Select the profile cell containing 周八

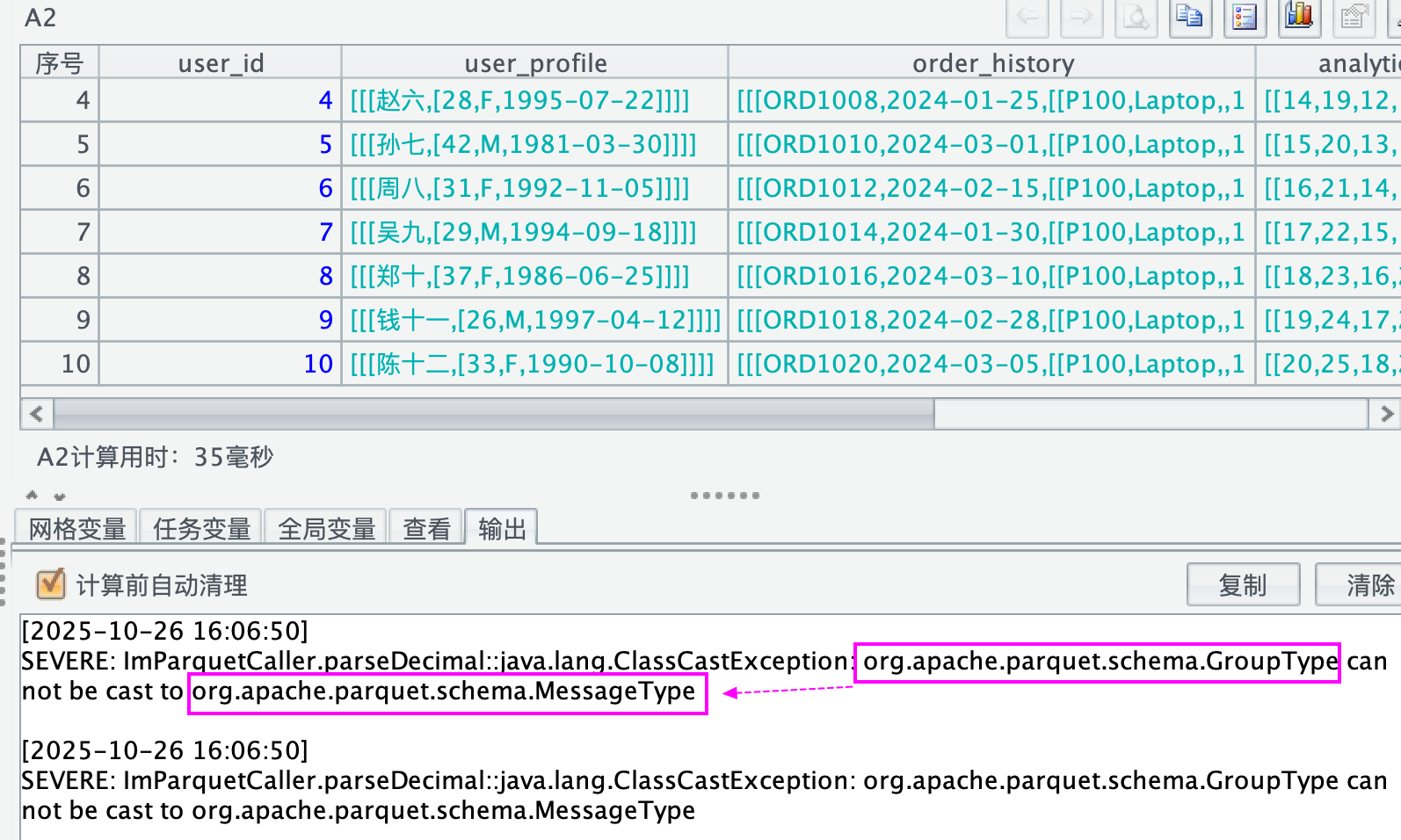point(535,188)
